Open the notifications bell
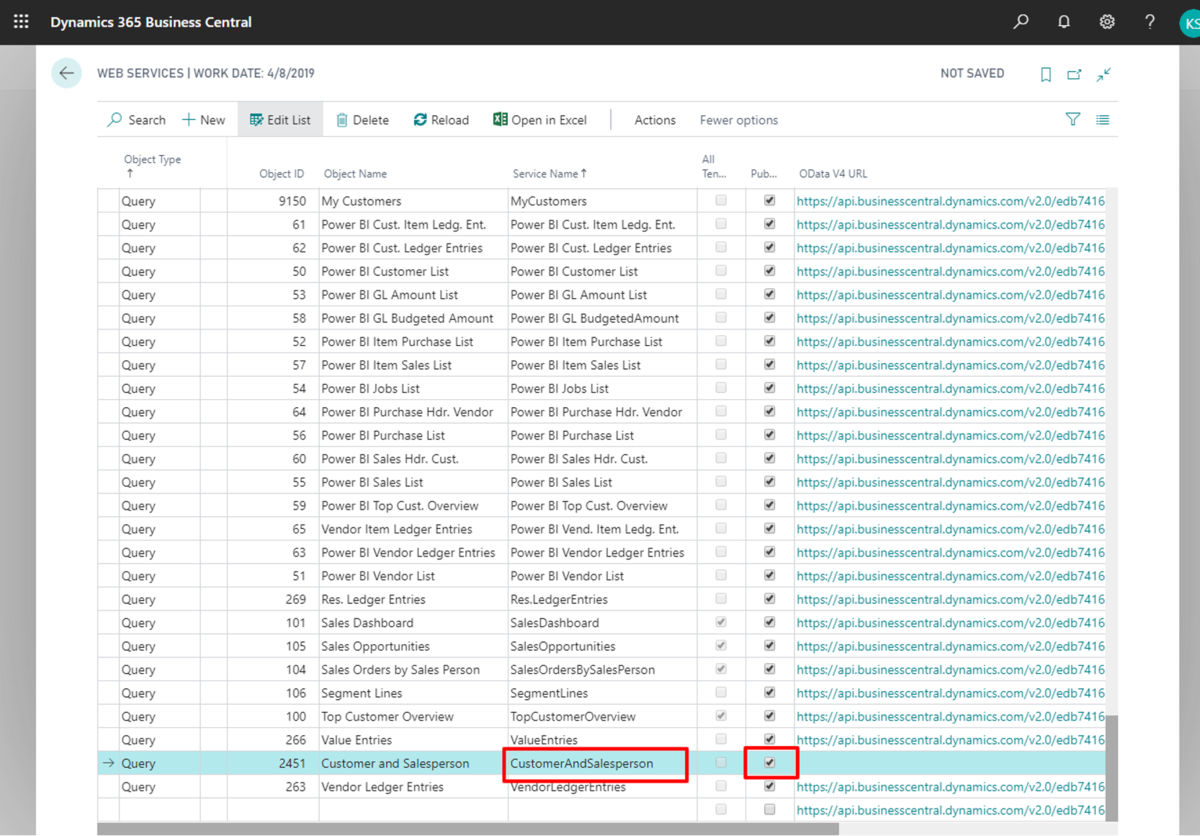 [x=1064, y=21]
